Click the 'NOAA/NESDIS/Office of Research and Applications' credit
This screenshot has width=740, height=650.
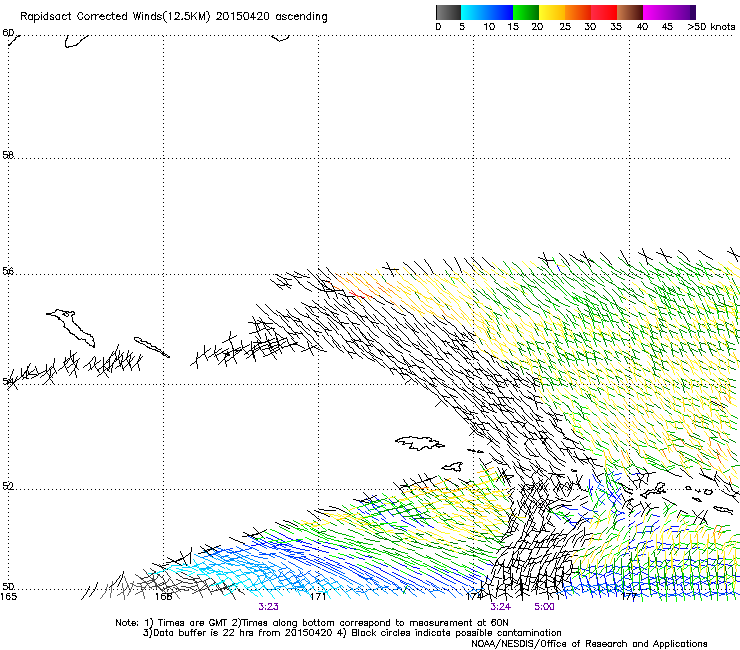coord(589,644)
